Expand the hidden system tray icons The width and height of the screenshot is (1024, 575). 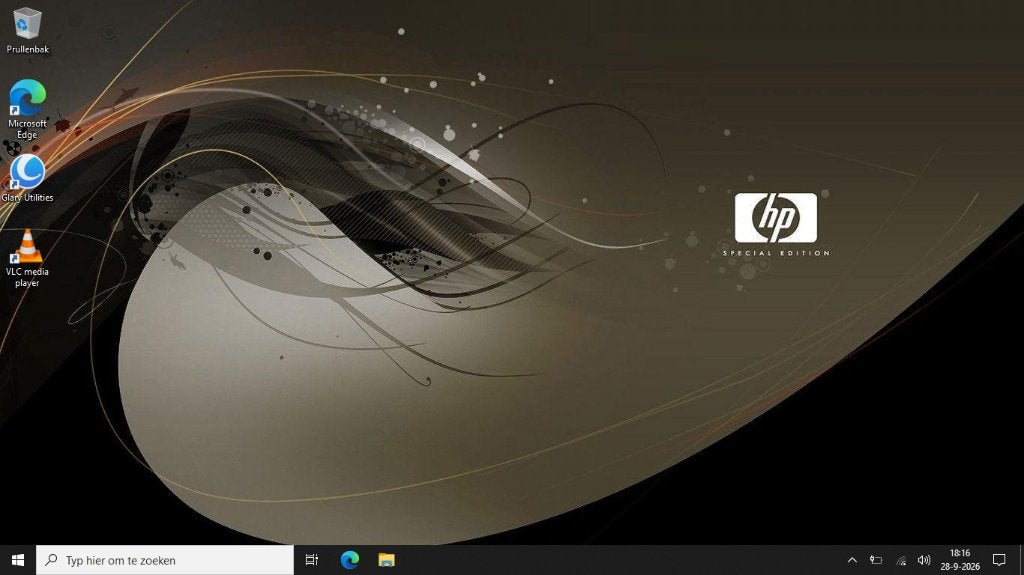pos(852,560)
